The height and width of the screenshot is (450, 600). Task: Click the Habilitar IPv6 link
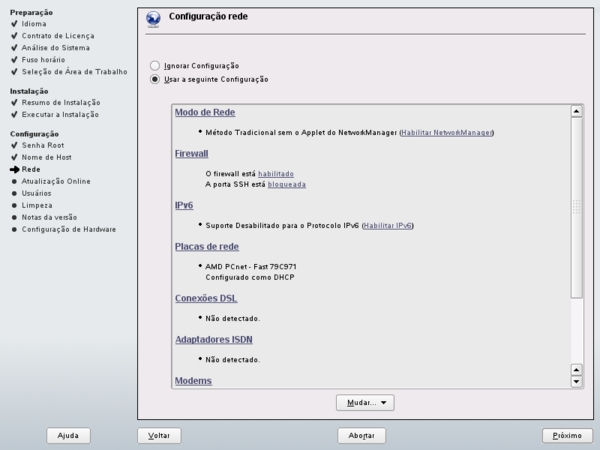point(387,225)
